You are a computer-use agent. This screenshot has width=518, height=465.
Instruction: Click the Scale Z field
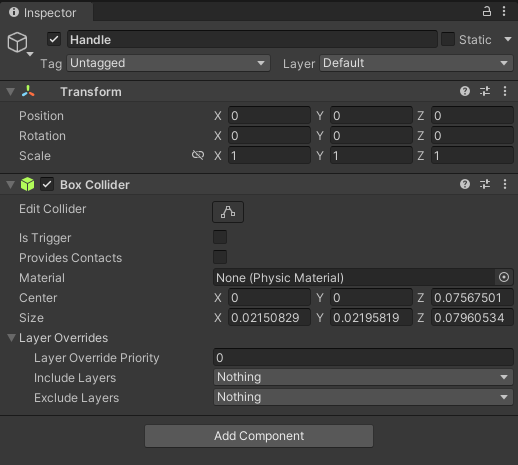click(472, 155)
